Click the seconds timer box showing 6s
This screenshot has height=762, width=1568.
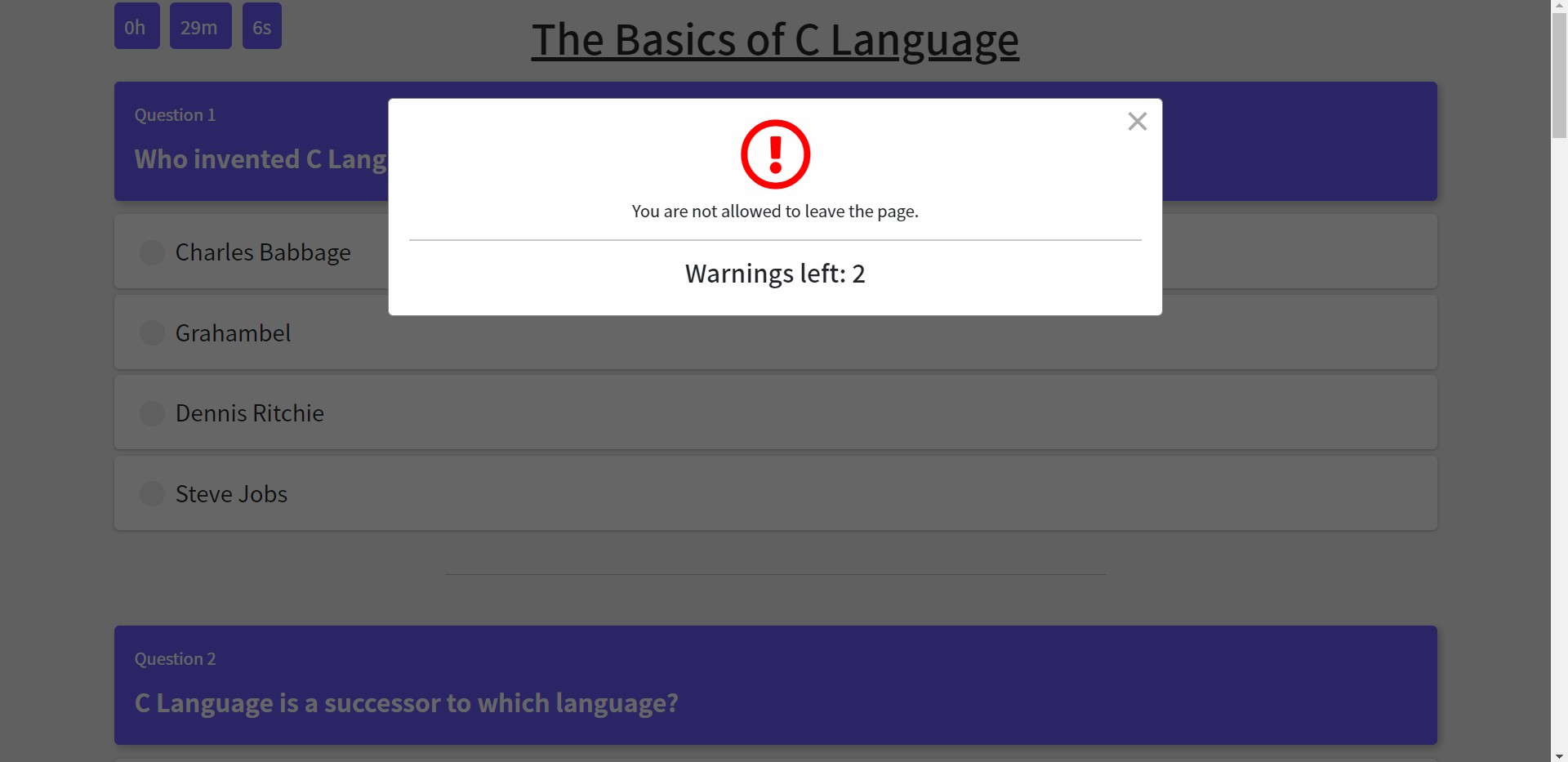pos(262,26)
